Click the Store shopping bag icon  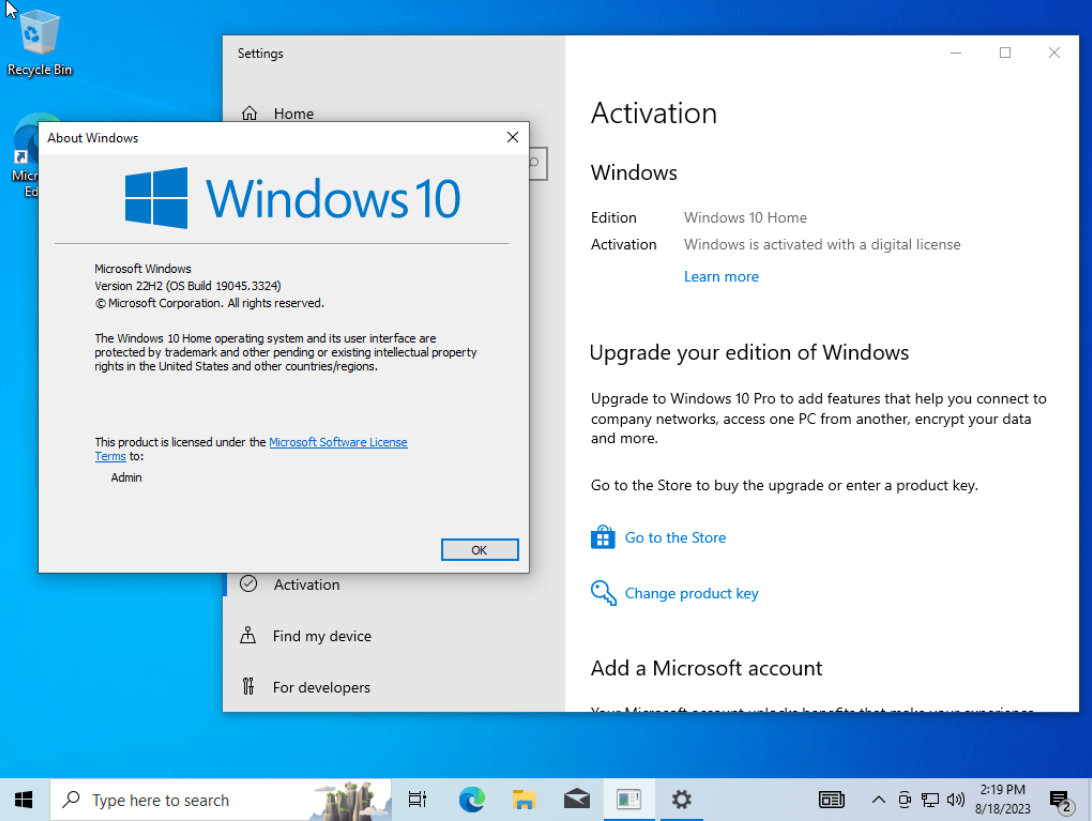602,537
